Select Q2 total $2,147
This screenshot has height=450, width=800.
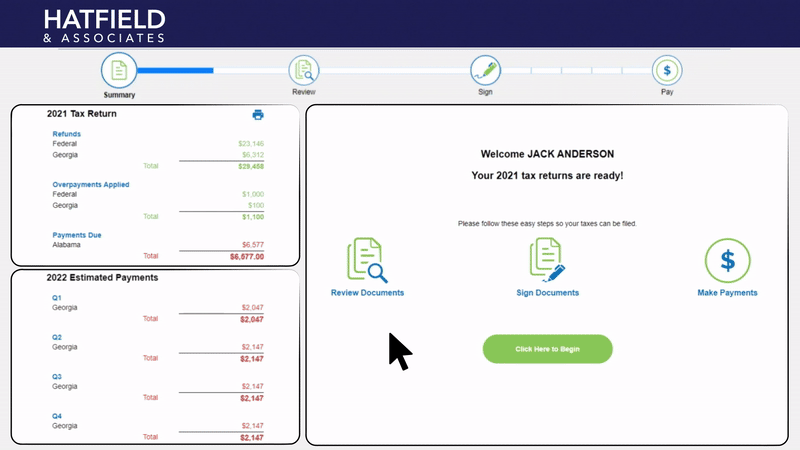point(252,359)
